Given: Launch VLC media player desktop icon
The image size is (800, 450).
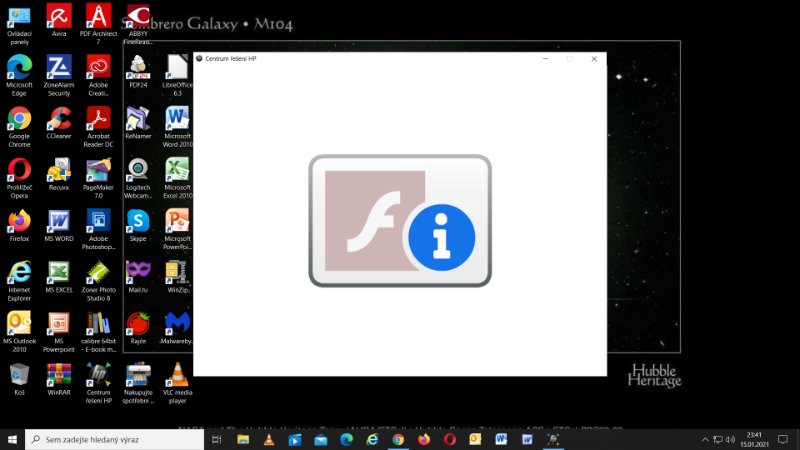Looking at the screenshot, I should tap(178, 383).
